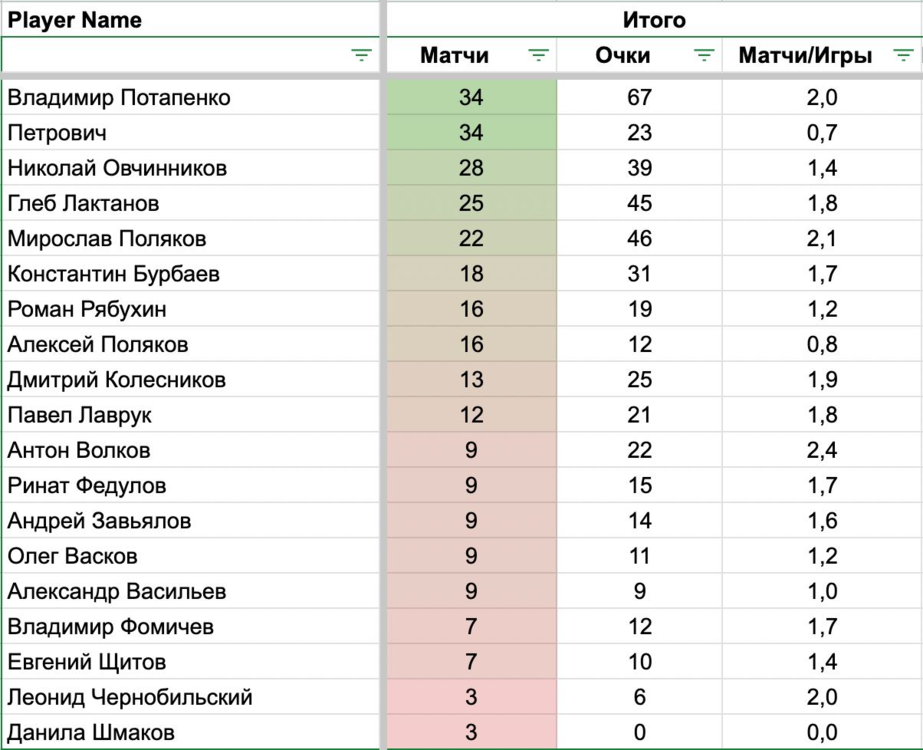Image resolution: width=923 pixels, height=750 pixels.
Task: Click Александр Васильев's points cell showing 9
Action: [639, 591]
